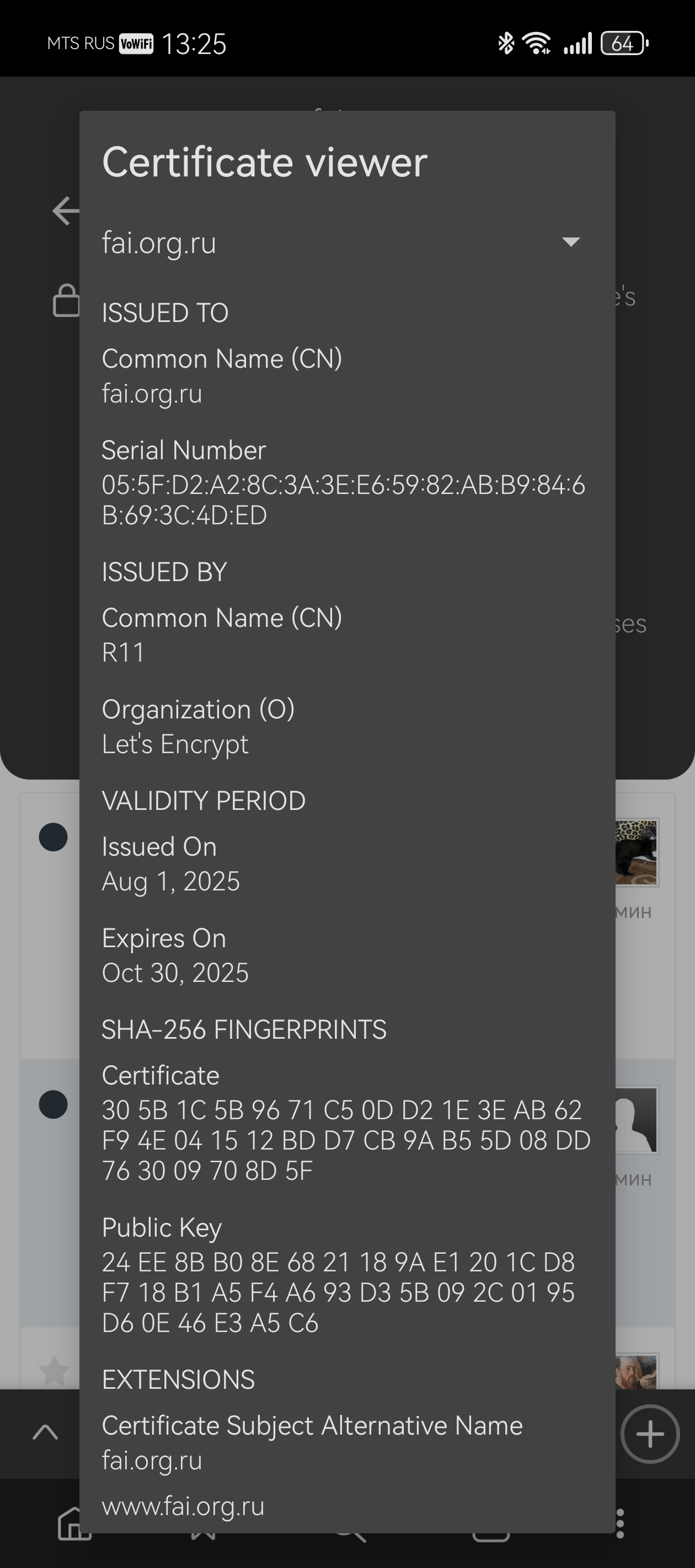Tap the back arrow behind the dialog
Screen dimensions: 695x1568
pos(65,211)
